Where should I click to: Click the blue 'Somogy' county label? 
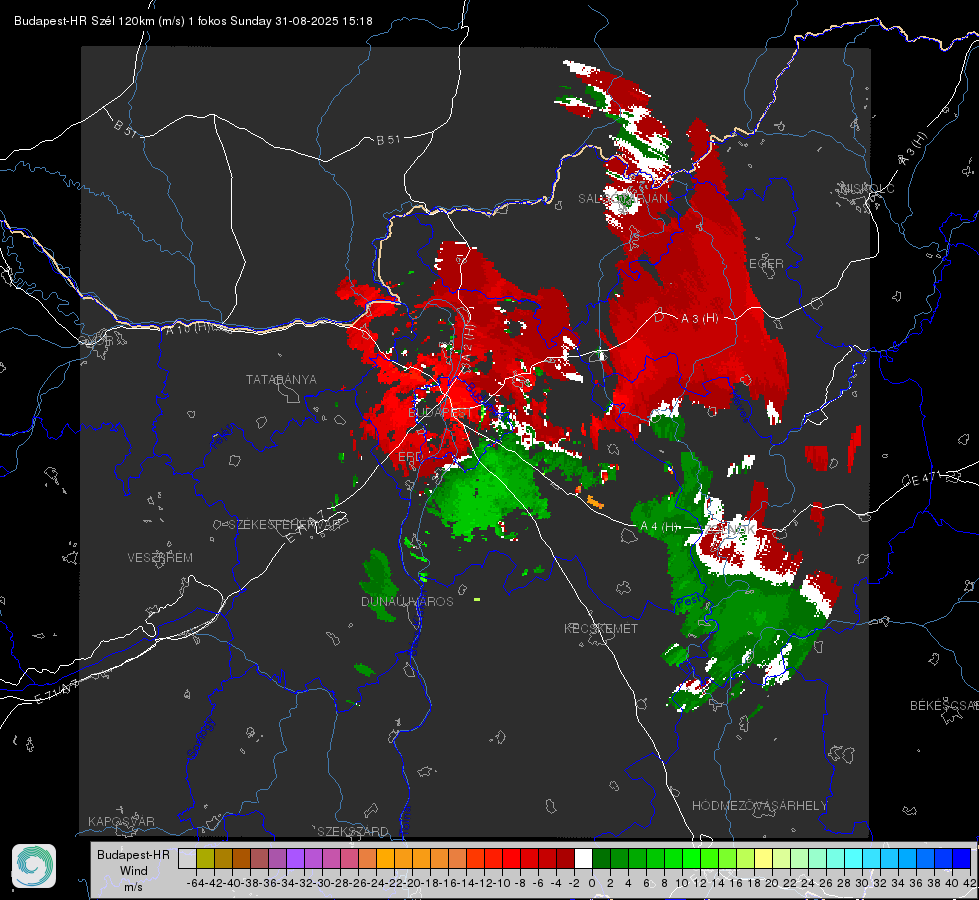201,738
